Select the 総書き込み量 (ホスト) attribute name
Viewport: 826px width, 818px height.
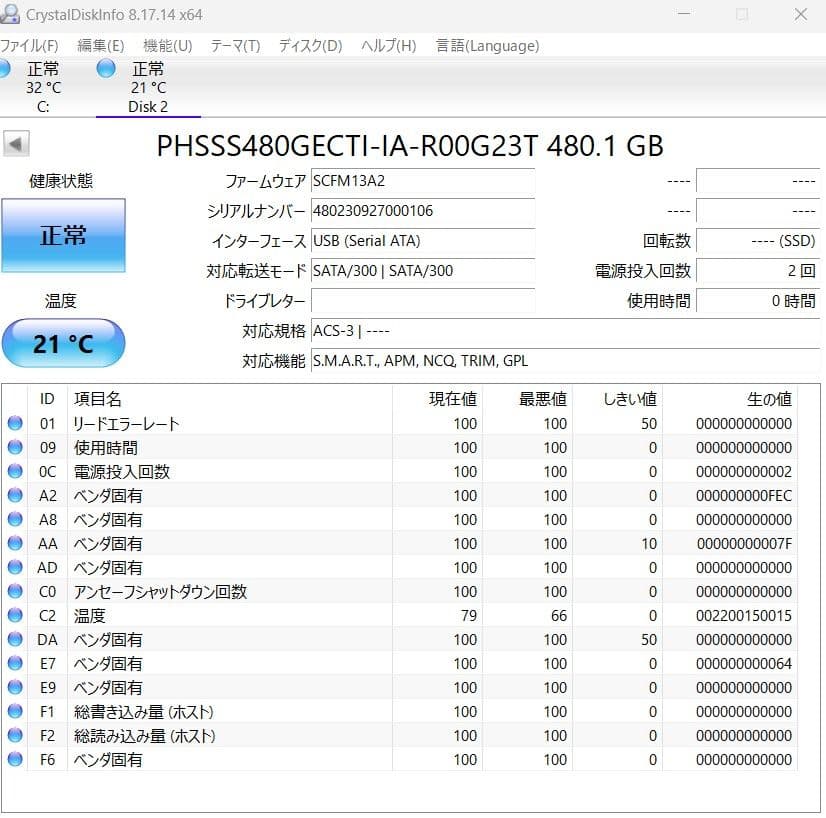point(144,712)
